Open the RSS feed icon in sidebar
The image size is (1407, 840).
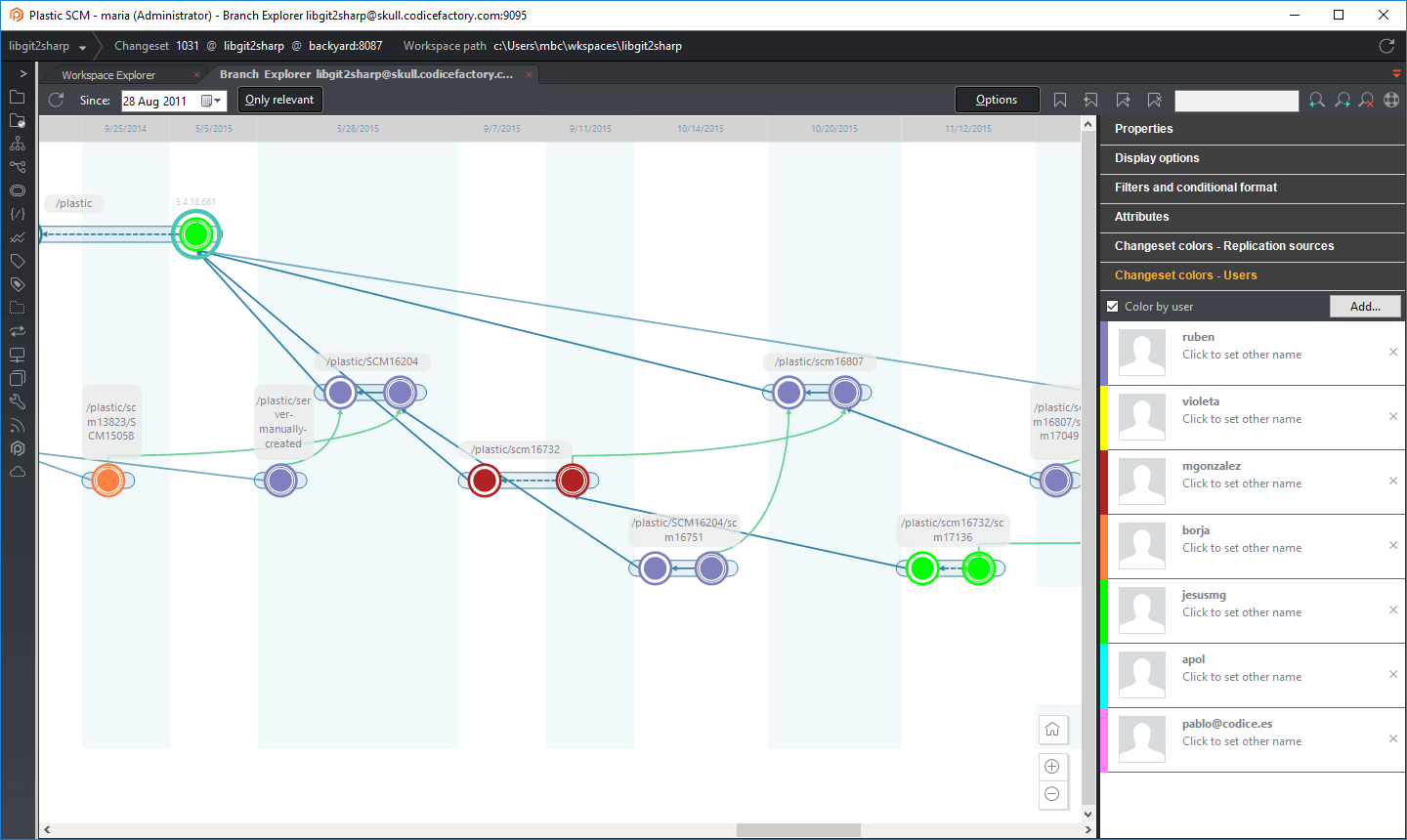pyautogui.click(x=17, y=425)
